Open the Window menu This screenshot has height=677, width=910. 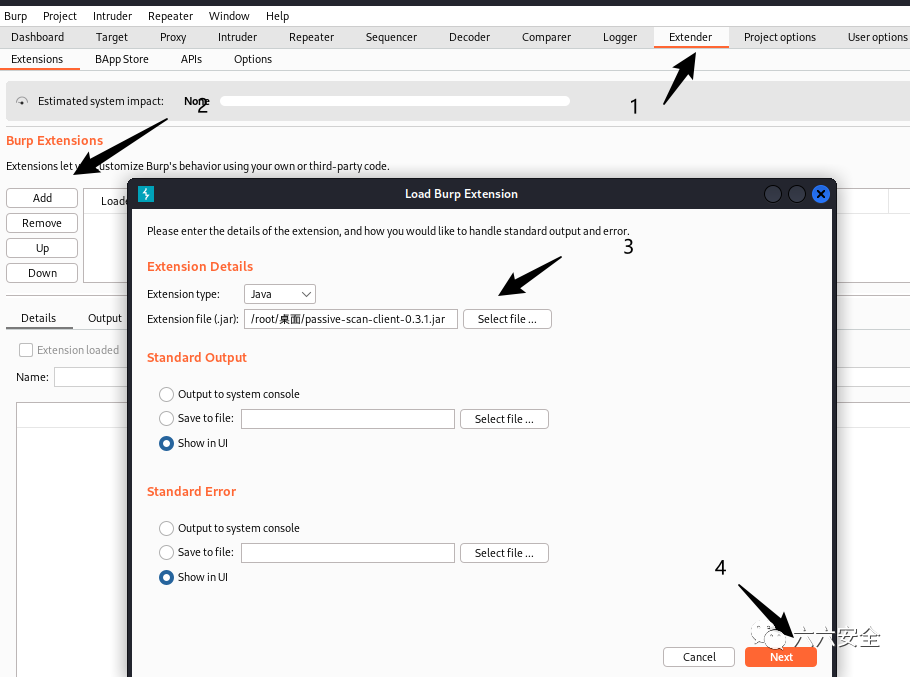tap(229, 16)
